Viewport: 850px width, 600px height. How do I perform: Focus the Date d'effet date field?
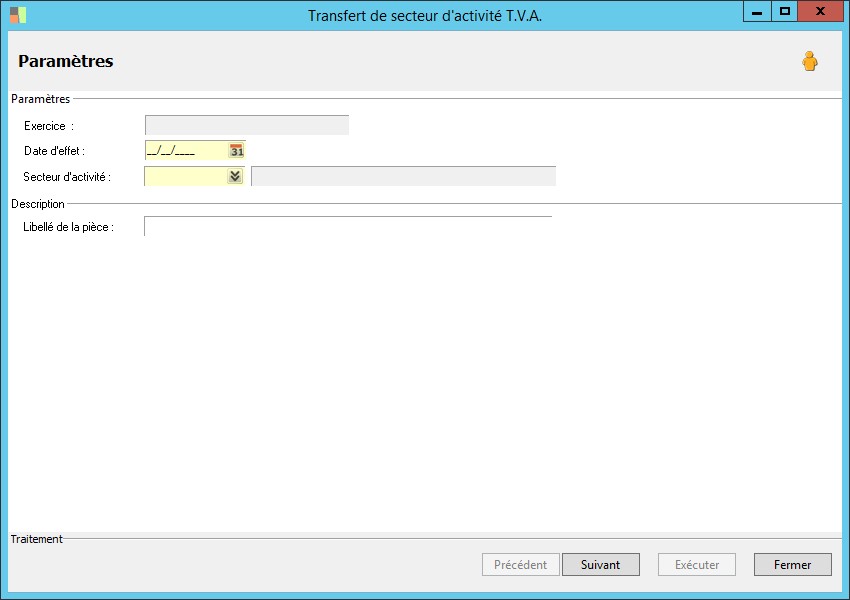tap(187, 151)
